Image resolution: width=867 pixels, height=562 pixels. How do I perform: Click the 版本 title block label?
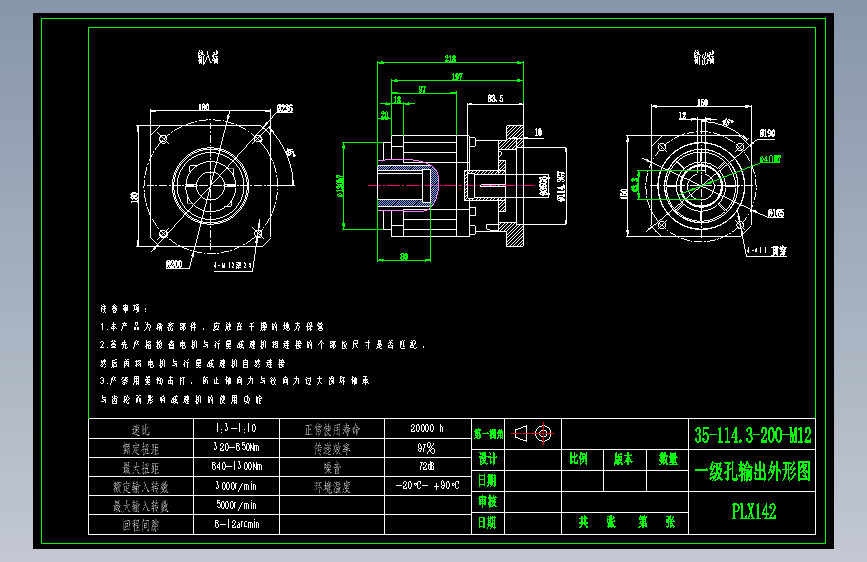pos(623,459)
